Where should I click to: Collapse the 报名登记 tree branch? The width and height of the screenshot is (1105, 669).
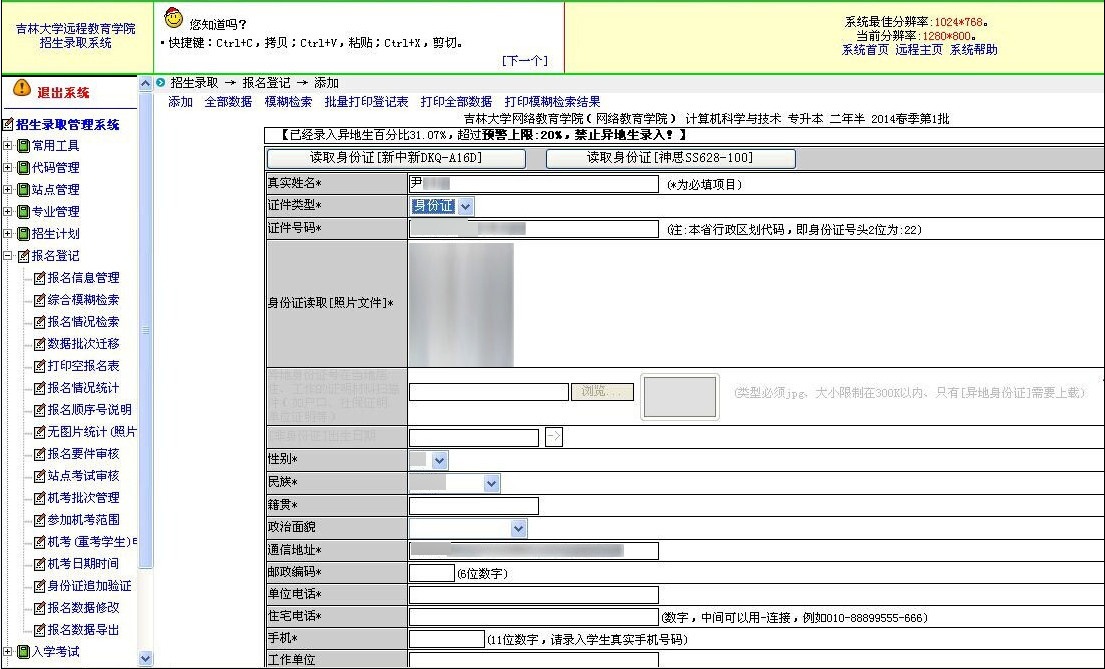click(x=8, y=256)
